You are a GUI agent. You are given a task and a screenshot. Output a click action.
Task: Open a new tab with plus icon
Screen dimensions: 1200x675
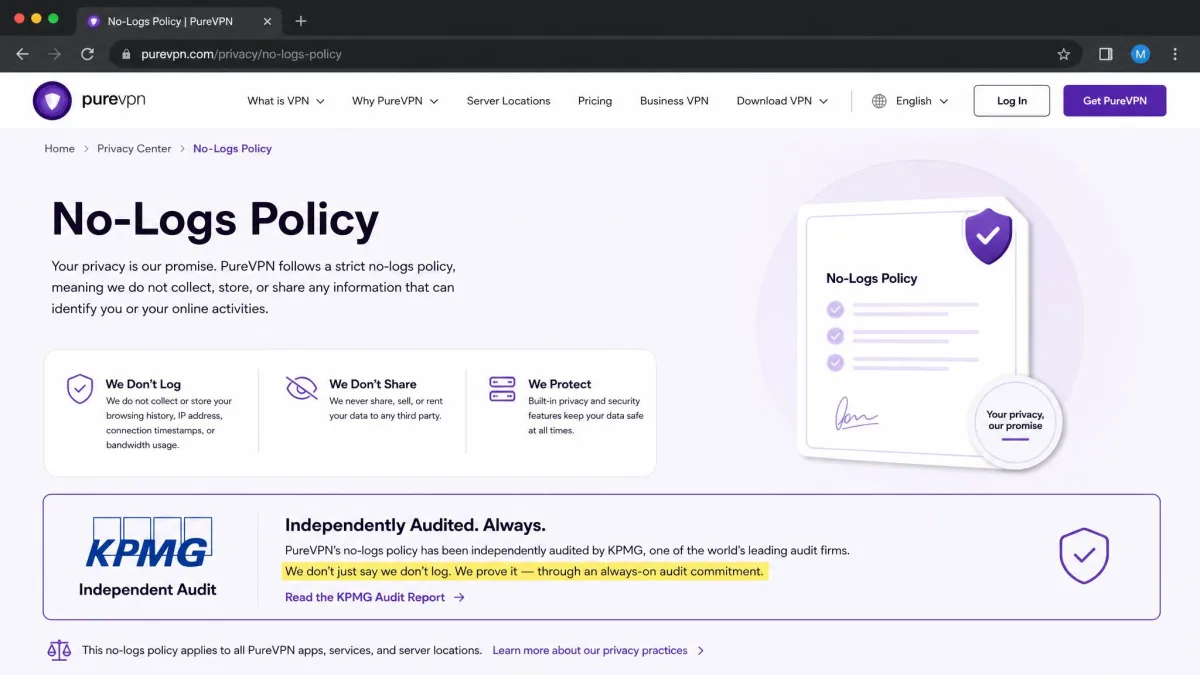click(x=301, y=21)
